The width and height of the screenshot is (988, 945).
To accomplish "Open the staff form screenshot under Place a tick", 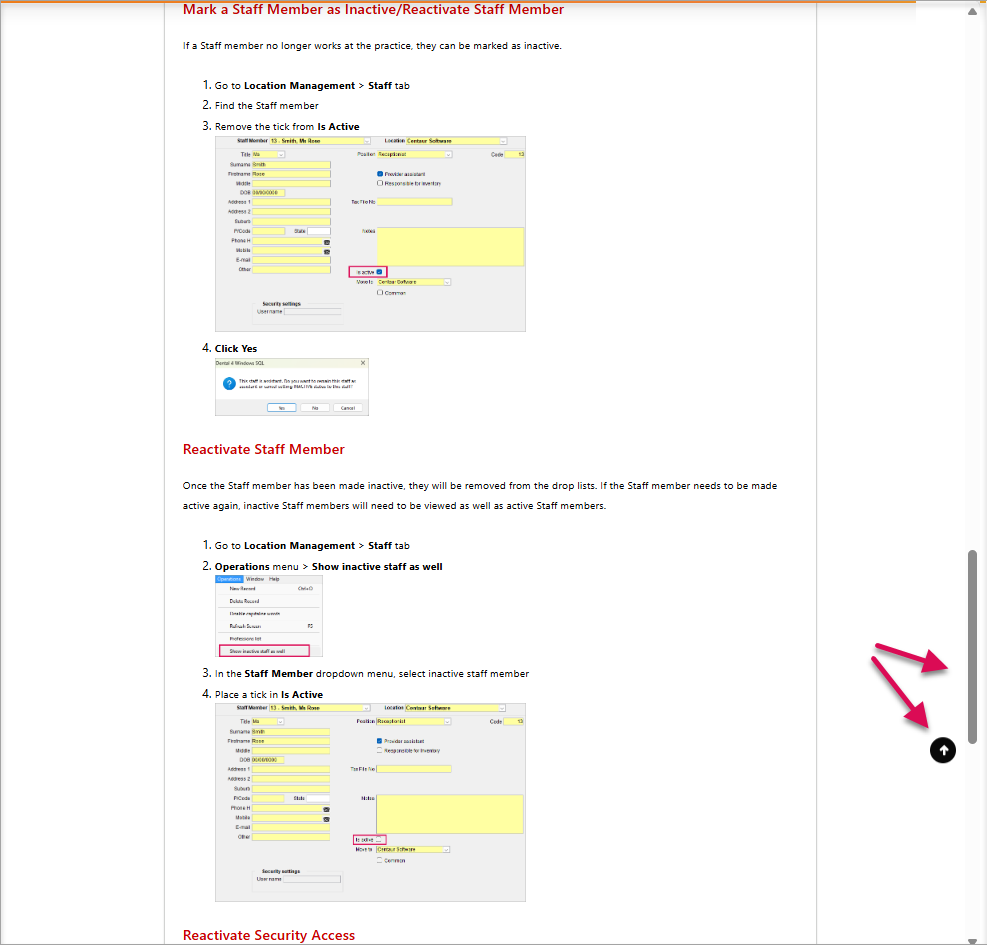I will tap(370, 802).
